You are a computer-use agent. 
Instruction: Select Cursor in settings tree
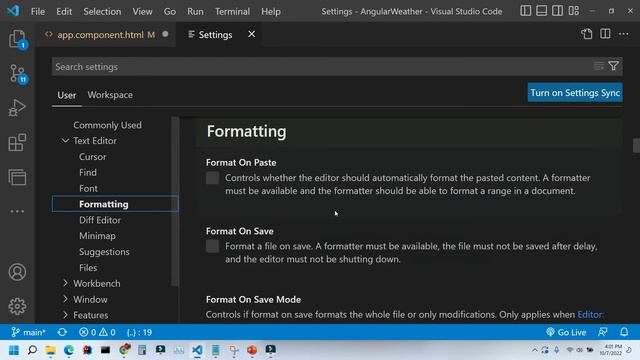pos(92,157)
